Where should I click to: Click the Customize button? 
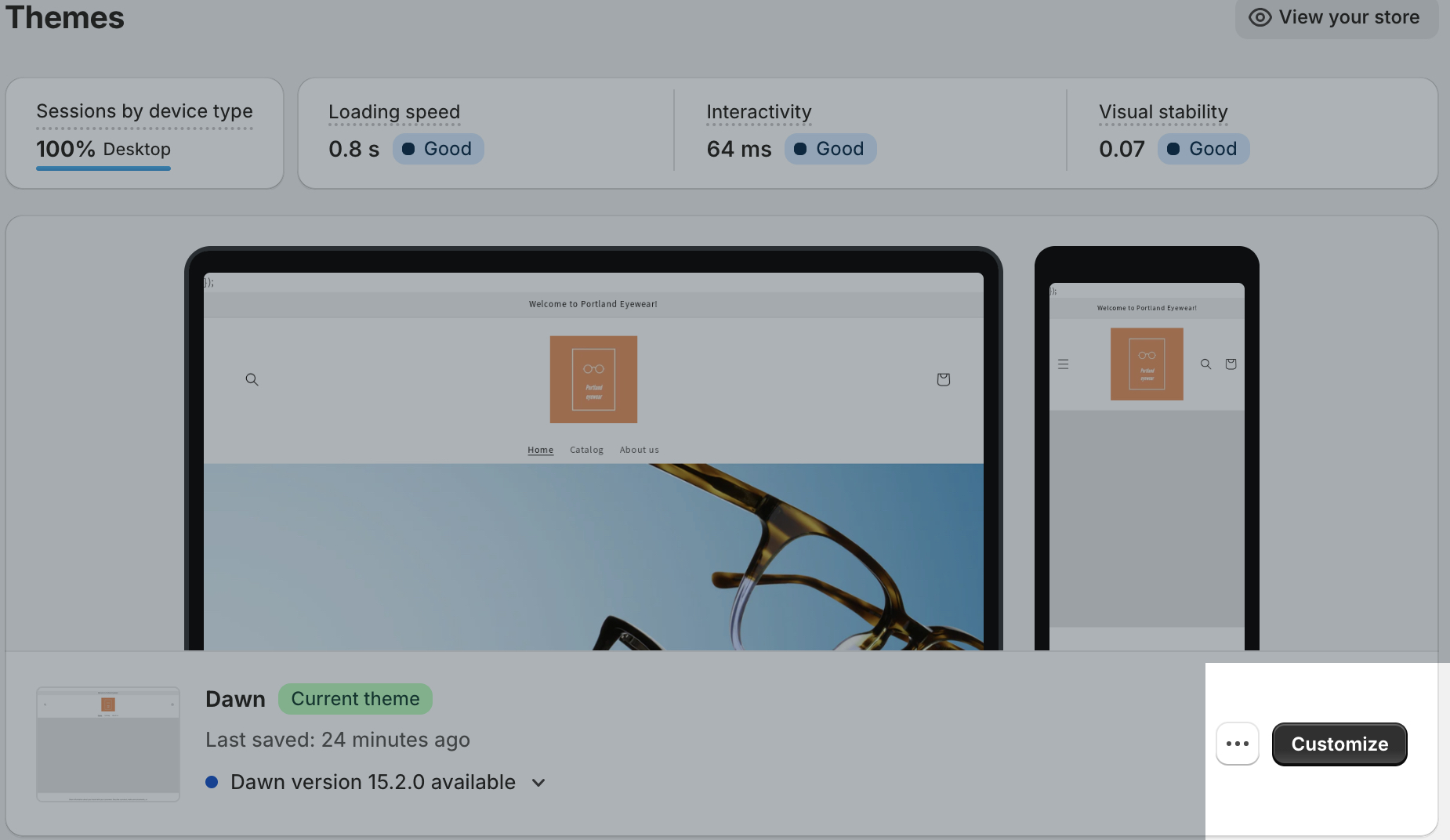click(x=1338, y=744)
